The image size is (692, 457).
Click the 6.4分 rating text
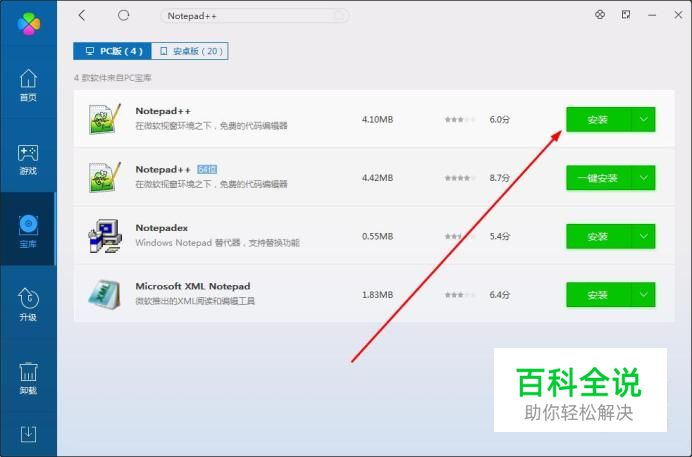point(500,295)
